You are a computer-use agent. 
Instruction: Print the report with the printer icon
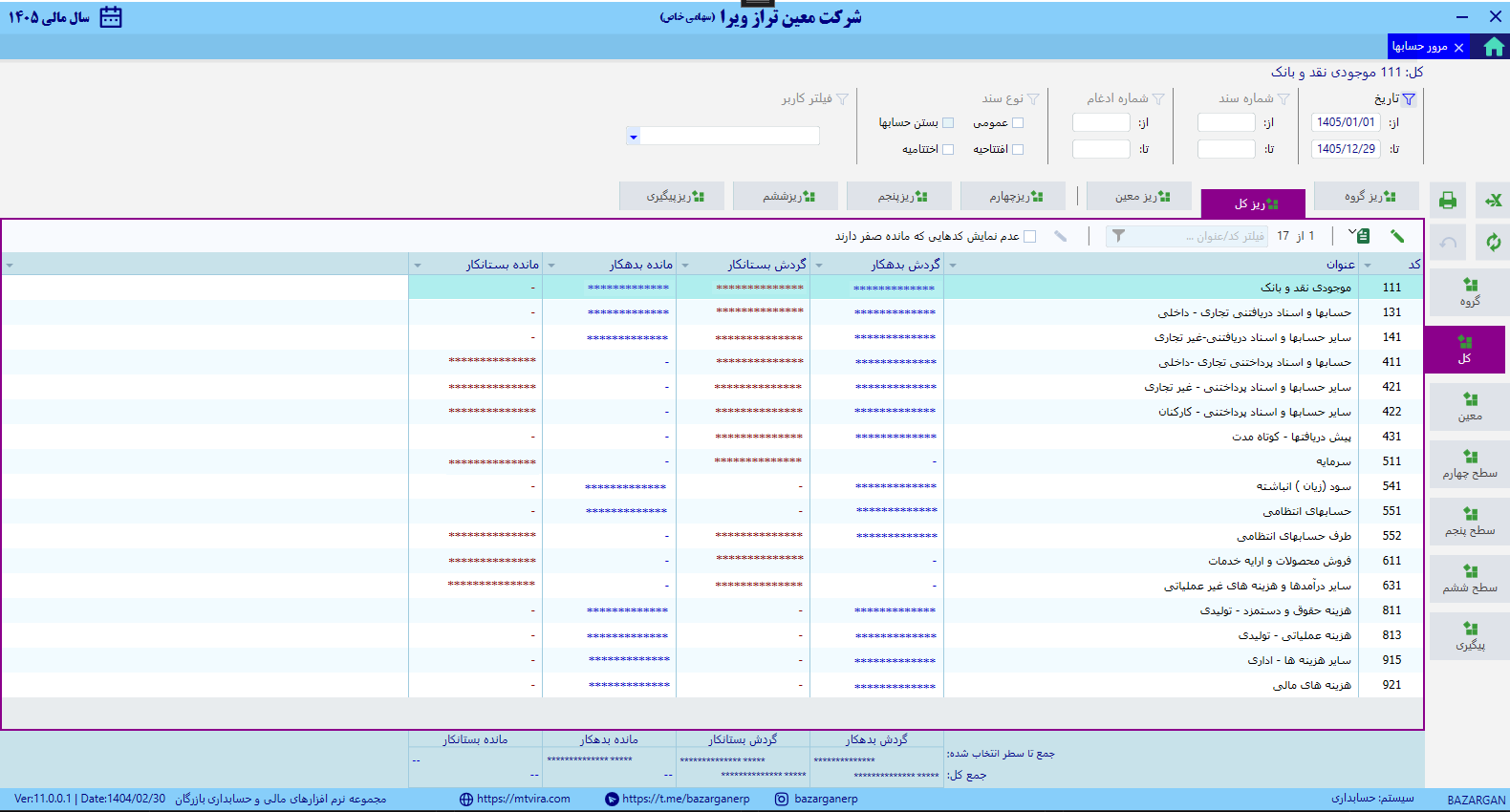1448,201
